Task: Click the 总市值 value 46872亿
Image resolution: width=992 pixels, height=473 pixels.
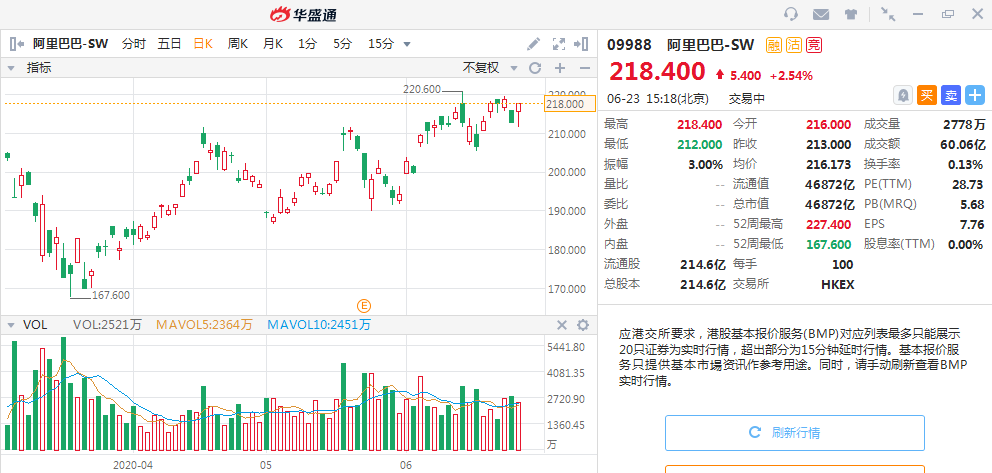Action: (x=828, y=204)
